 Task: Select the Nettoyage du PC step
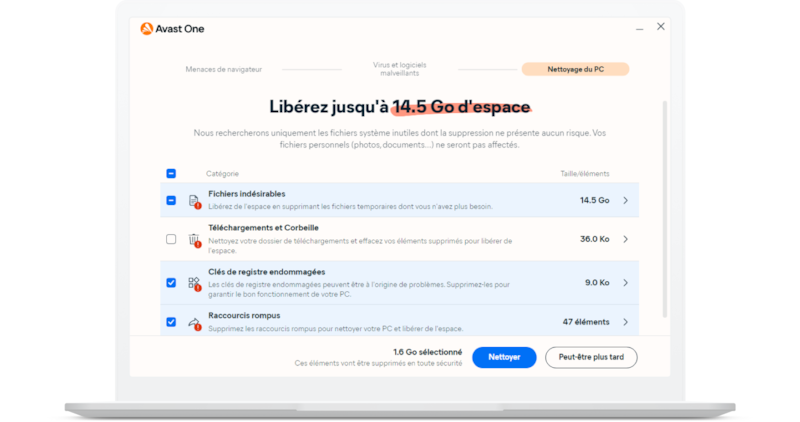pos(575,70)
